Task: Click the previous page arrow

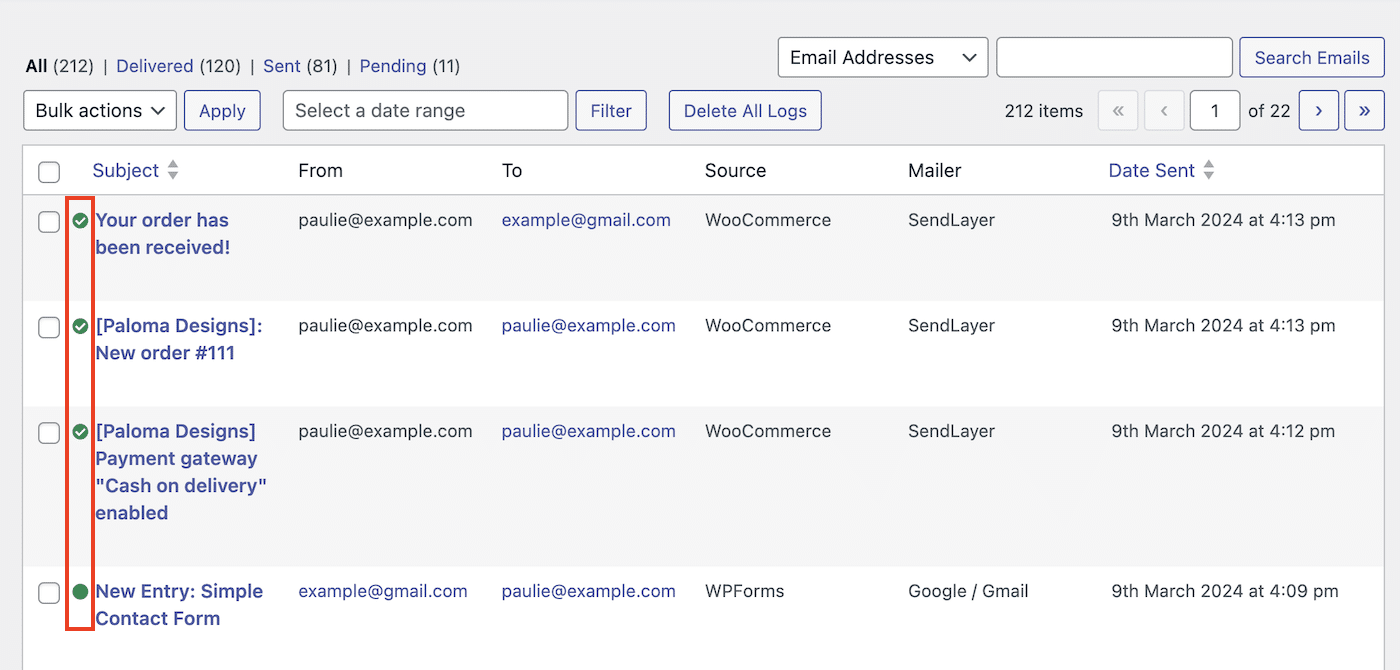Action: point(1164,110)
